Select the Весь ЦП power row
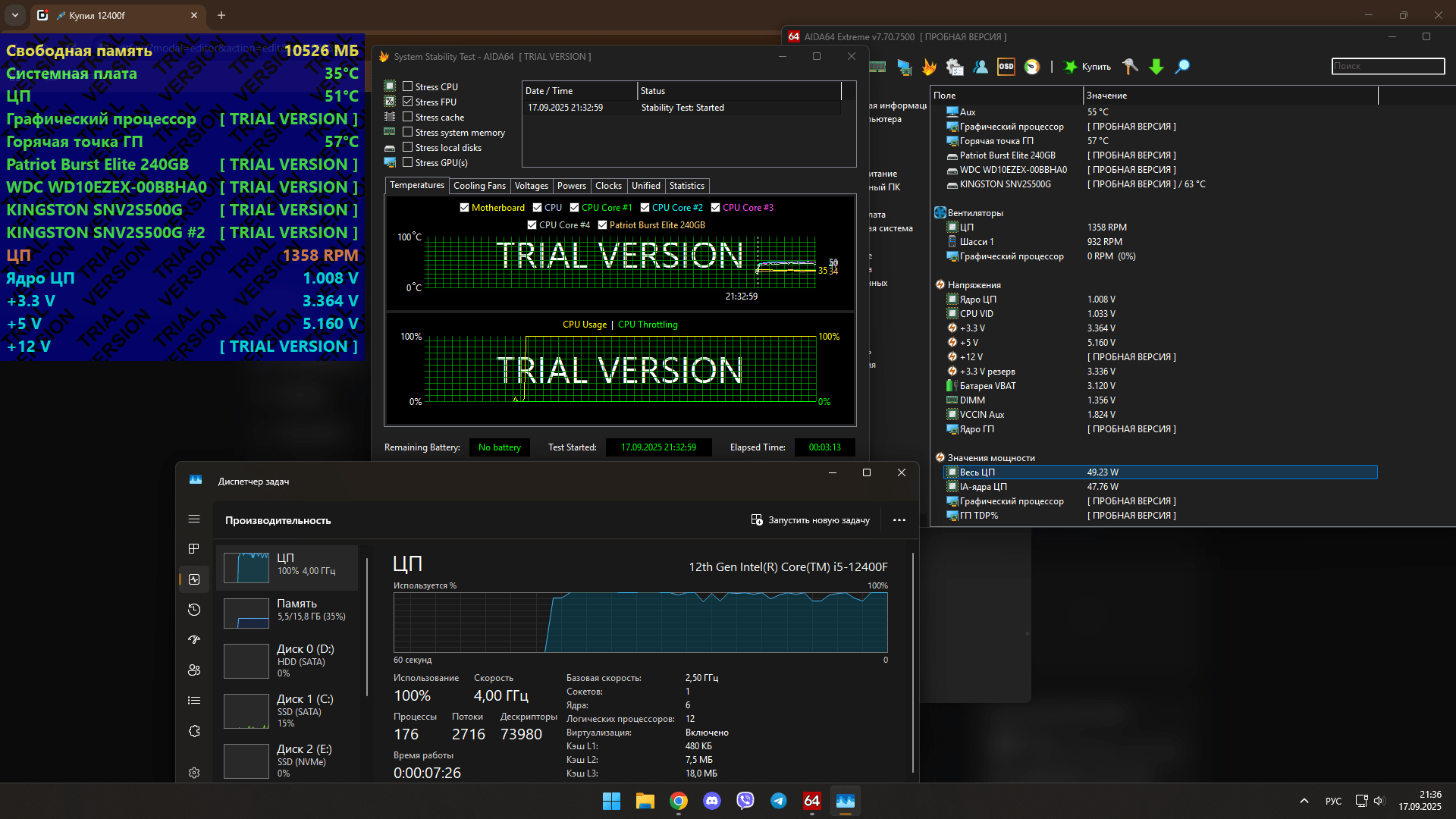 pos(1160,472)
